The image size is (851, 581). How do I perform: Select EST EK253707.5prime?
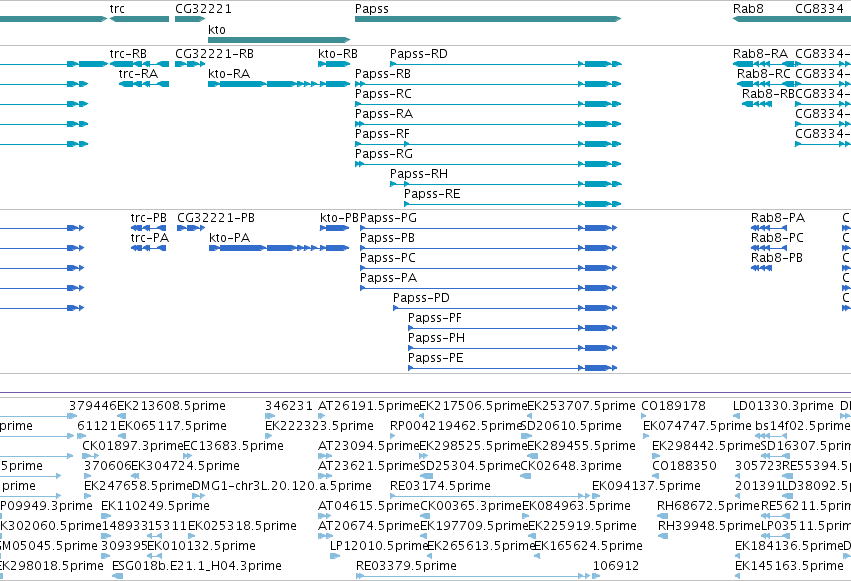point(581,406)
